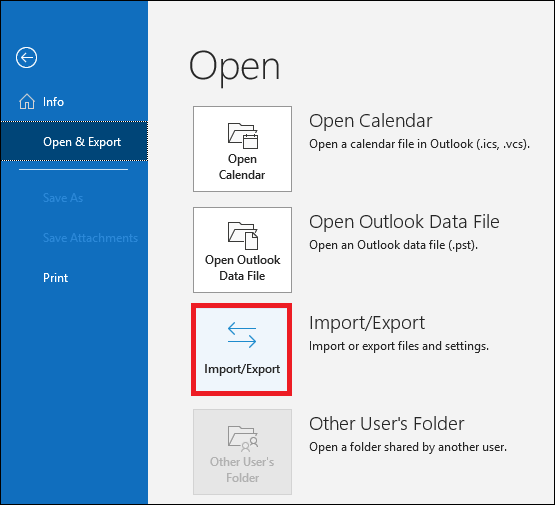The width and height of the screenshot is (555, 505).
Task: Select Open & Export in sidebar
Action: click(x=74, y=142)
